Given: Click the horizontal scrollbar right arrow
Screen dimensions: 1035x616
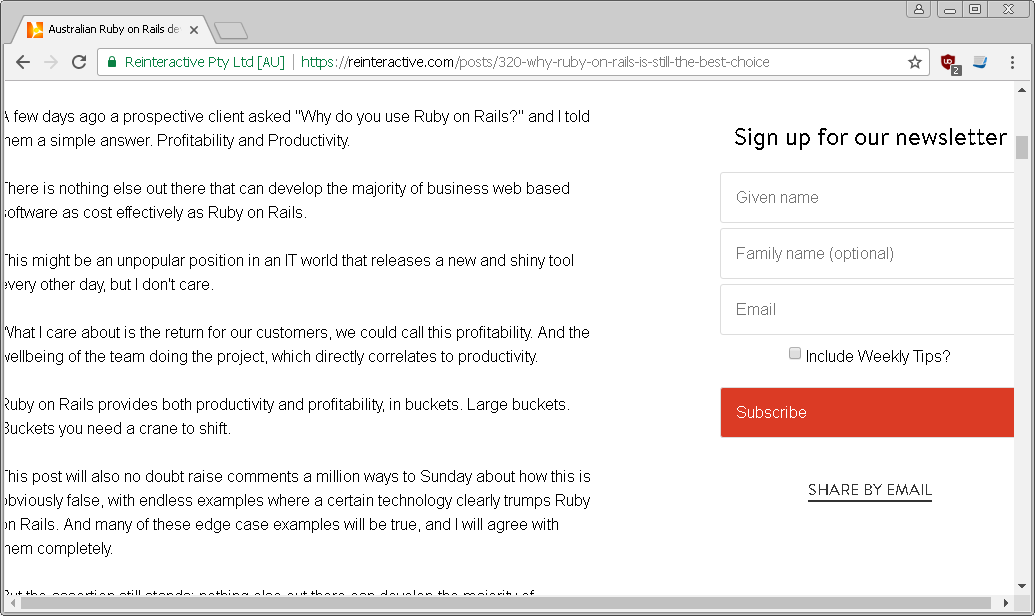Looking at the screenshot, I should click(1007, 603).
